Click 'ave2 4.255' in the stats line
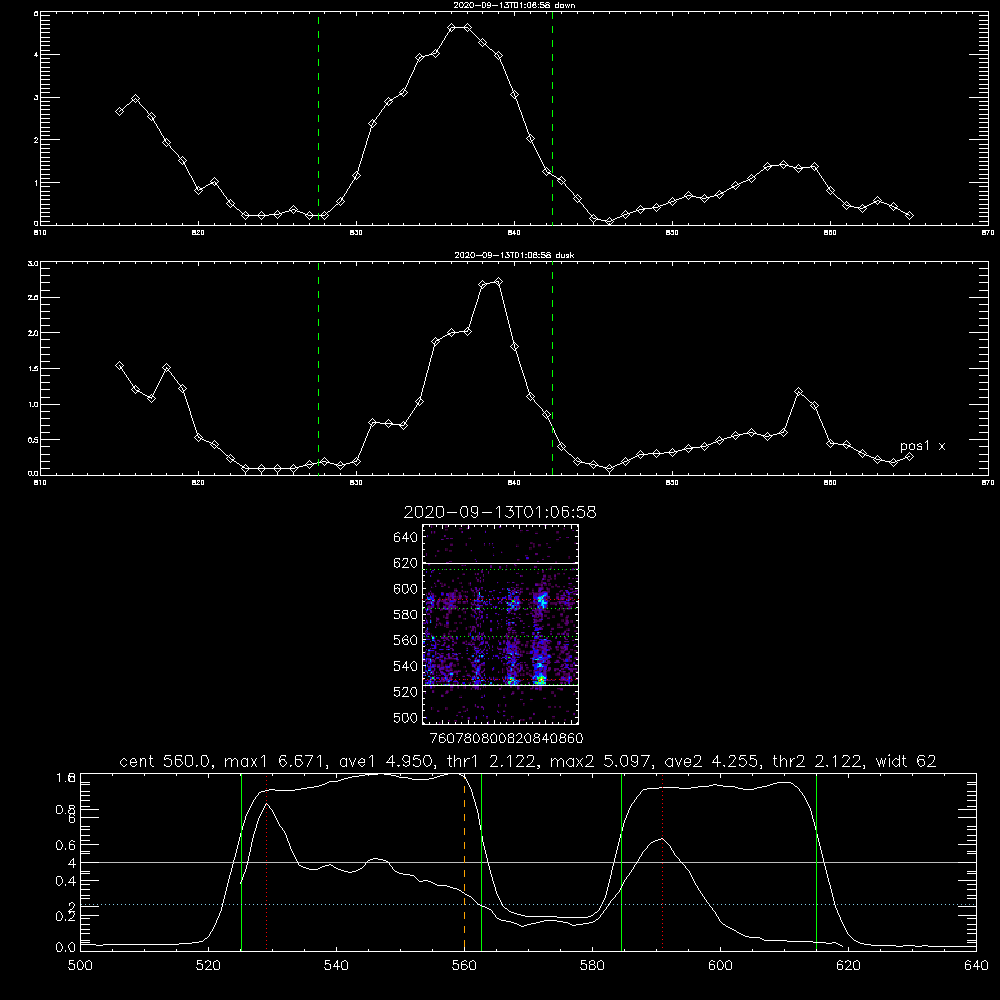Screen dimensions: 1000x1000 712,761
